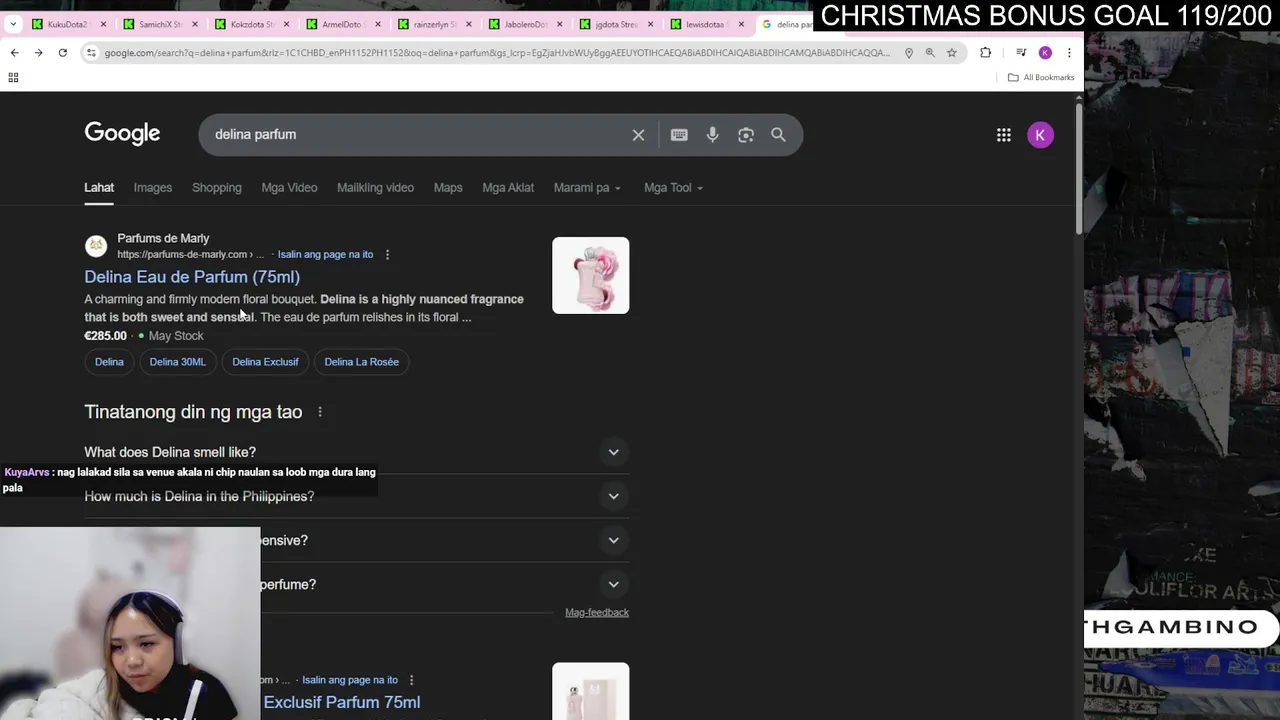Click the Delina 30ML sitelink chip
Viewport: 1280px width, 720px height.
pyautogui.click(x=177, y=362)
